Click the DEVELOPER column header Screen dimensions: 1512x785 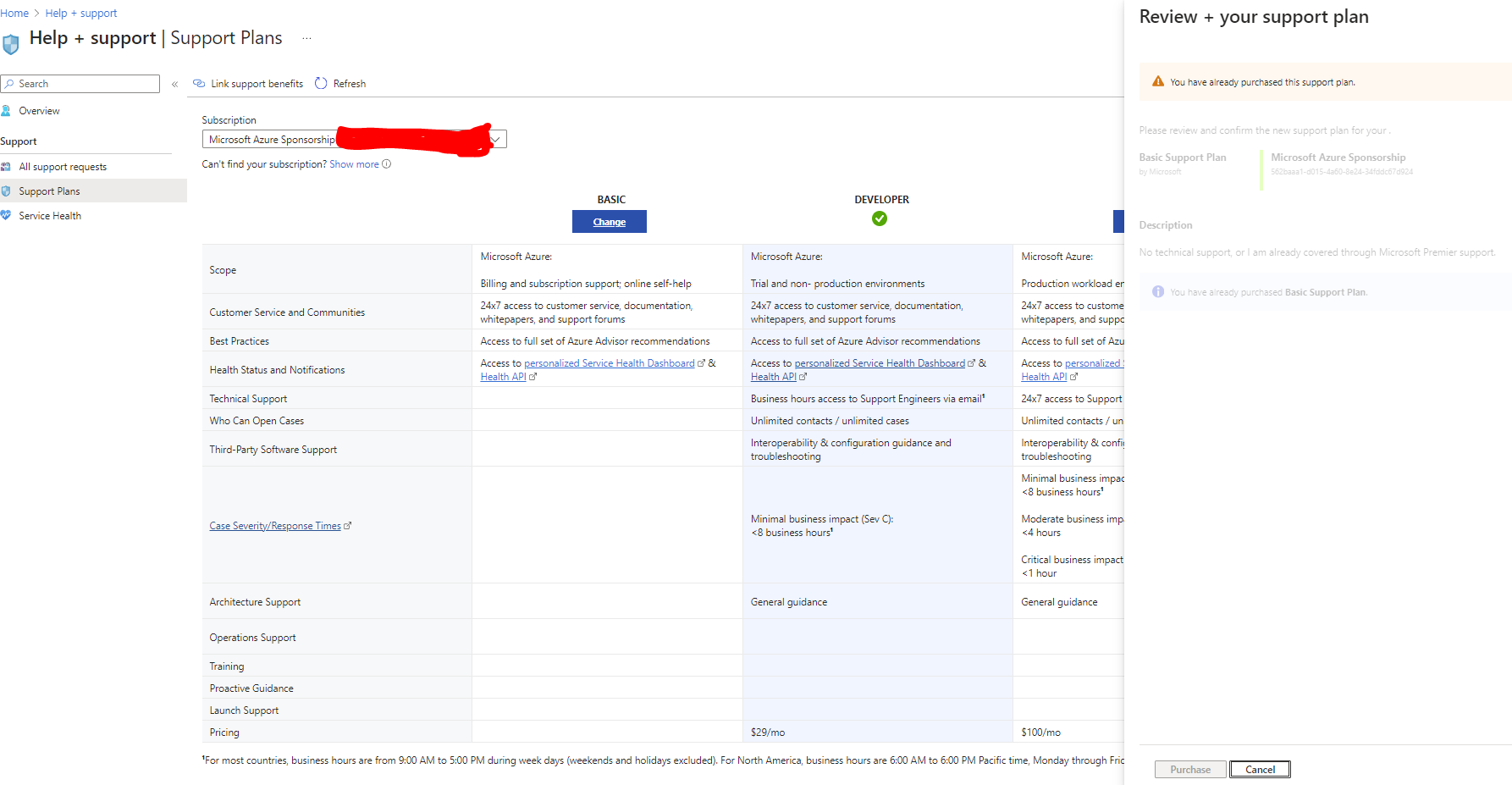(881, 200)
